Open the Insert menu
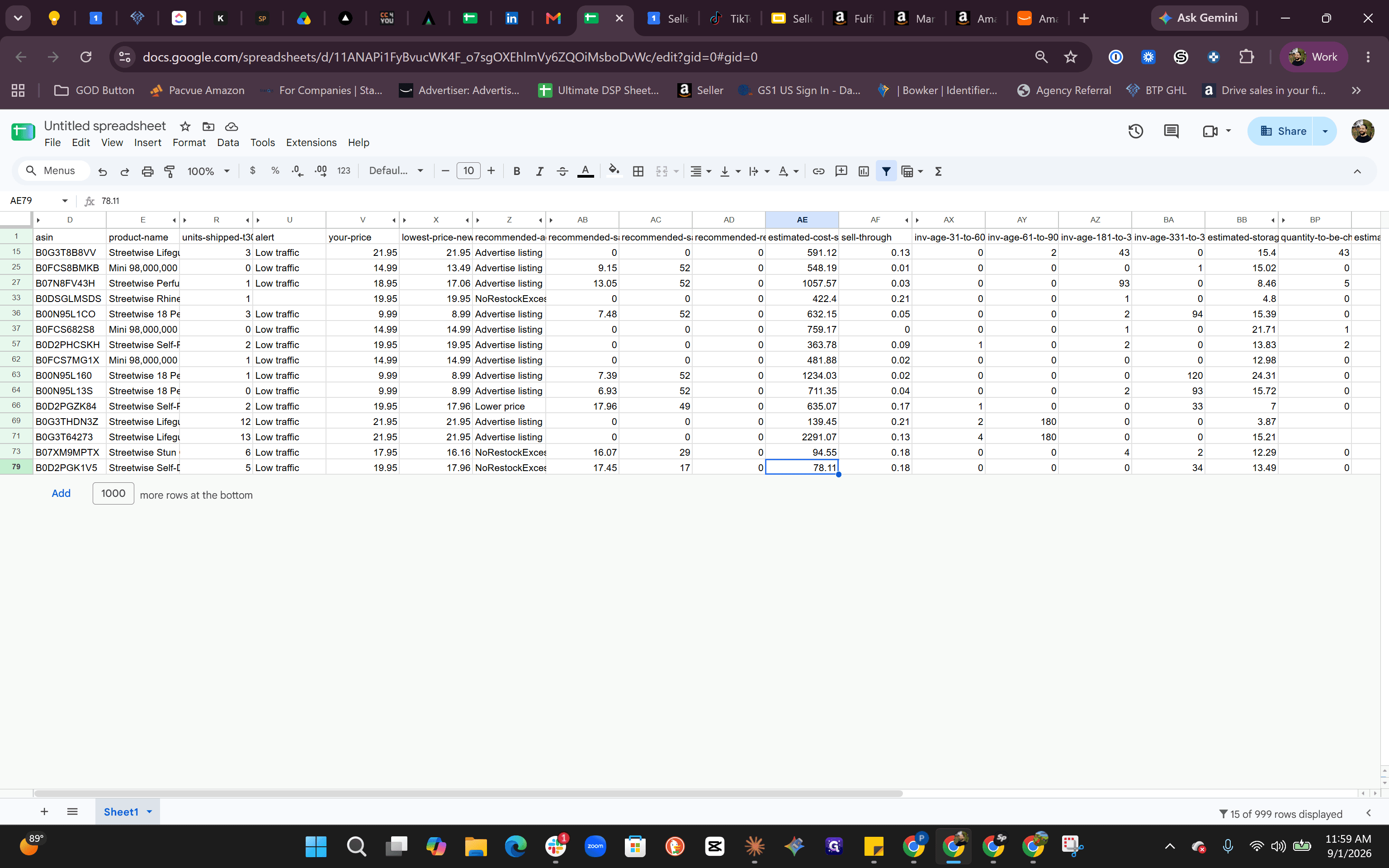This screenshot has height=868, width=1389. tap(147, 142)
